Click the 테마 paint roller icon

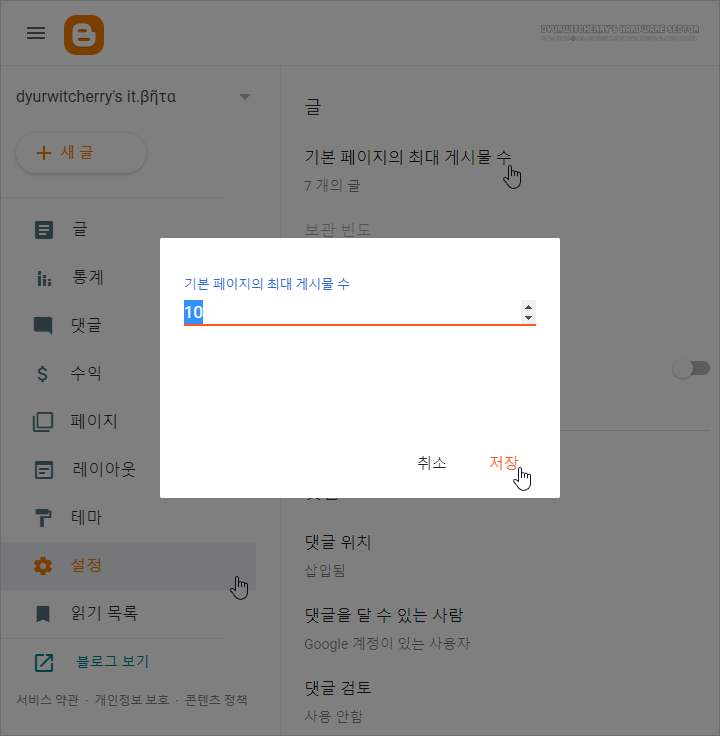tap(43, 518)
